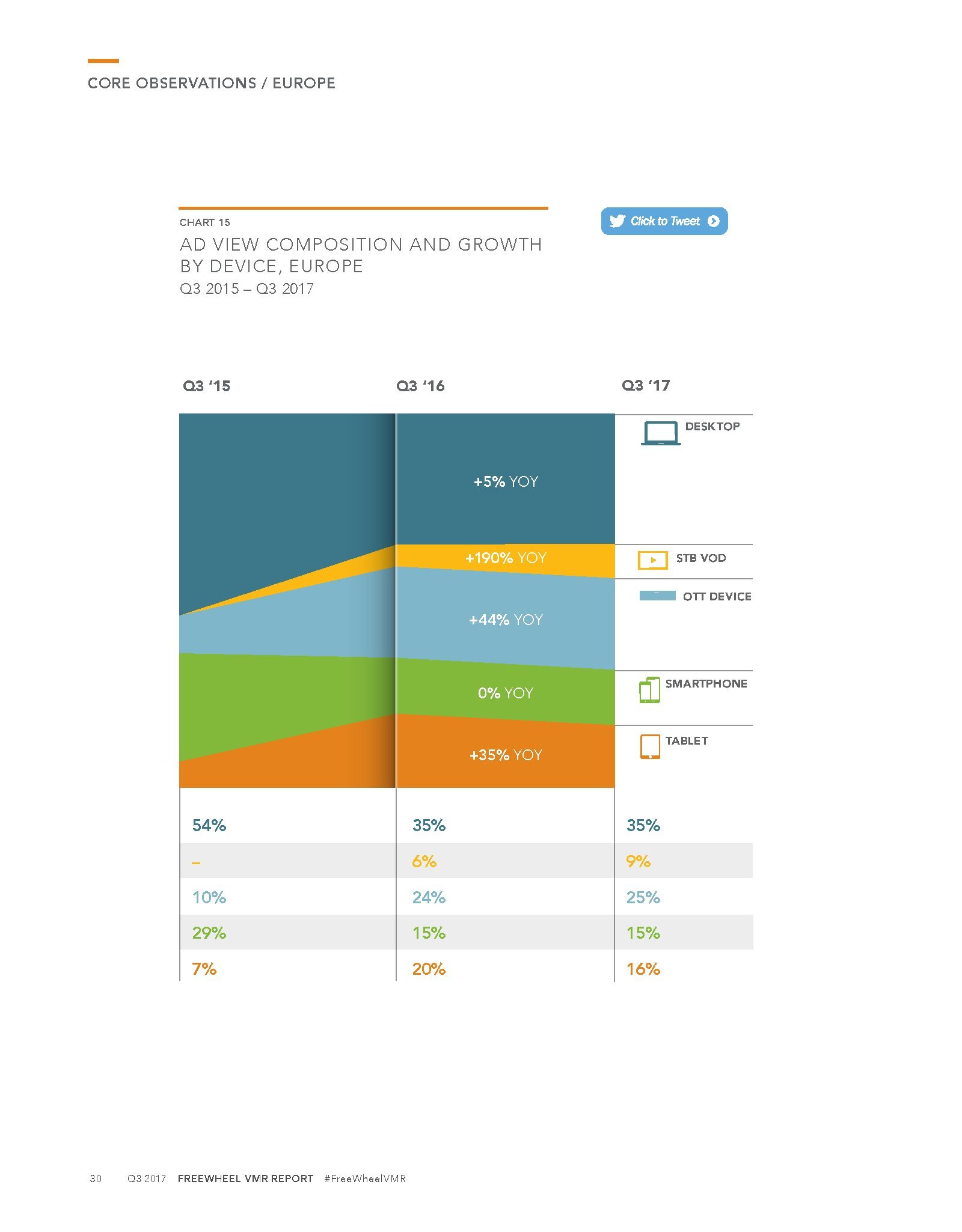Click the +44% YOY light blue band
The height and width of the screenshot is (1232, 962).
tap(506, 620)
